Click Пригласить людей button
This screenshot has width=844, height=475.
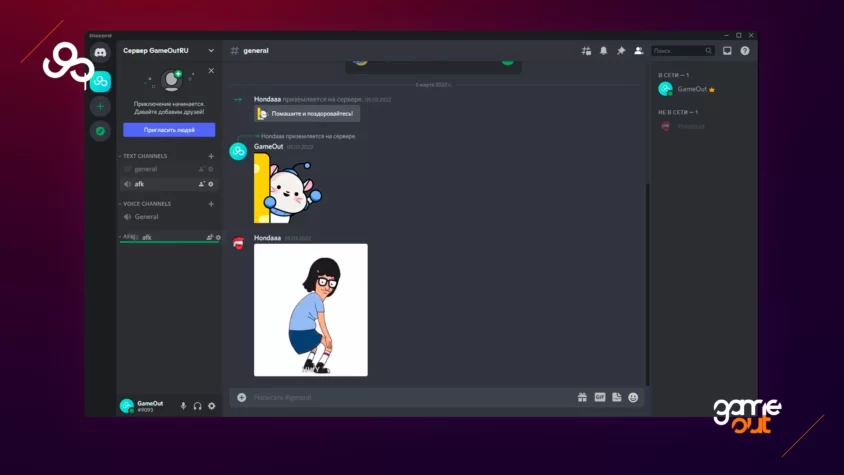169,130
